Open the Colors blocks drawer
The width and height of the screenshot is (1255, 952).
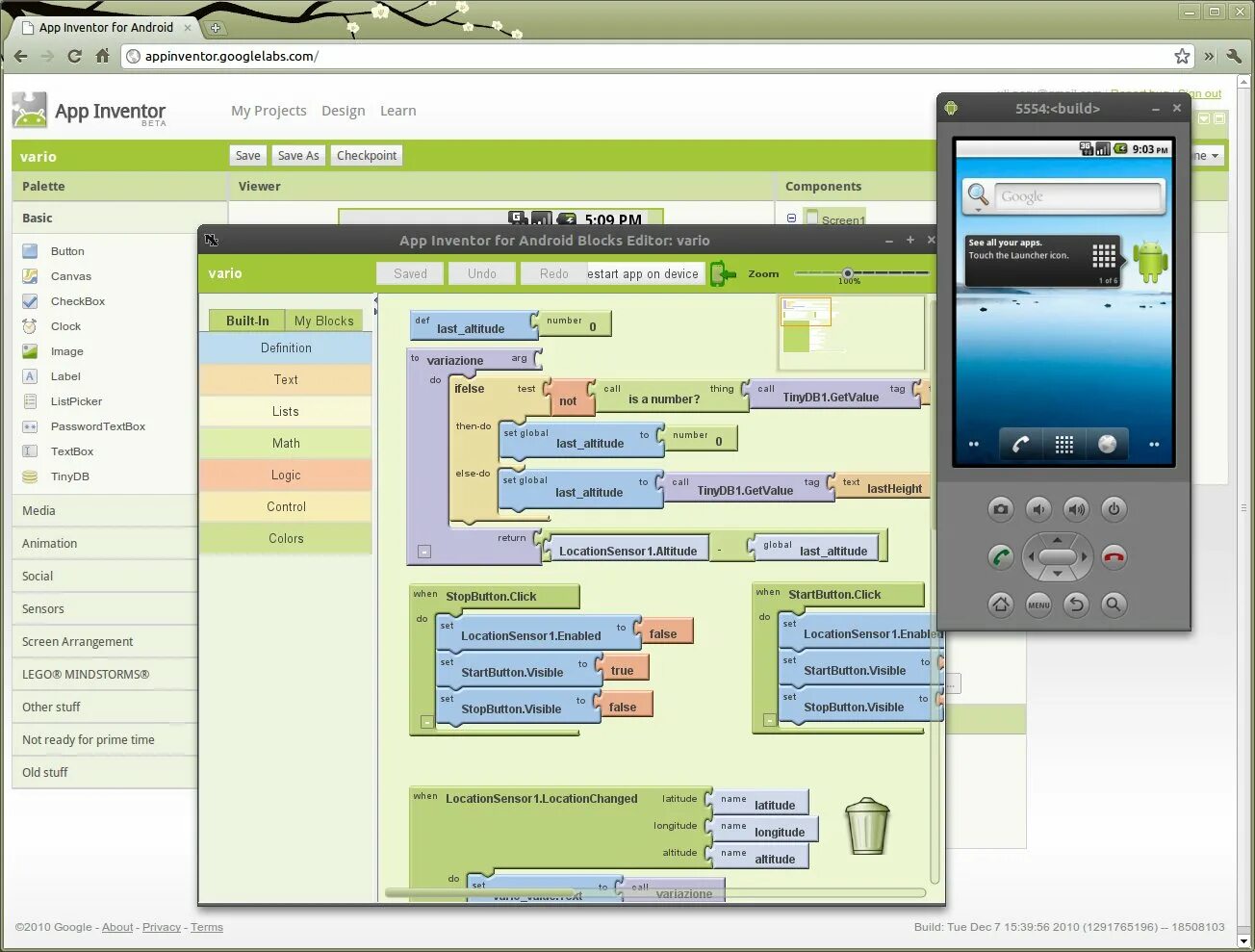pyautogui.click(x=286, y=539)
